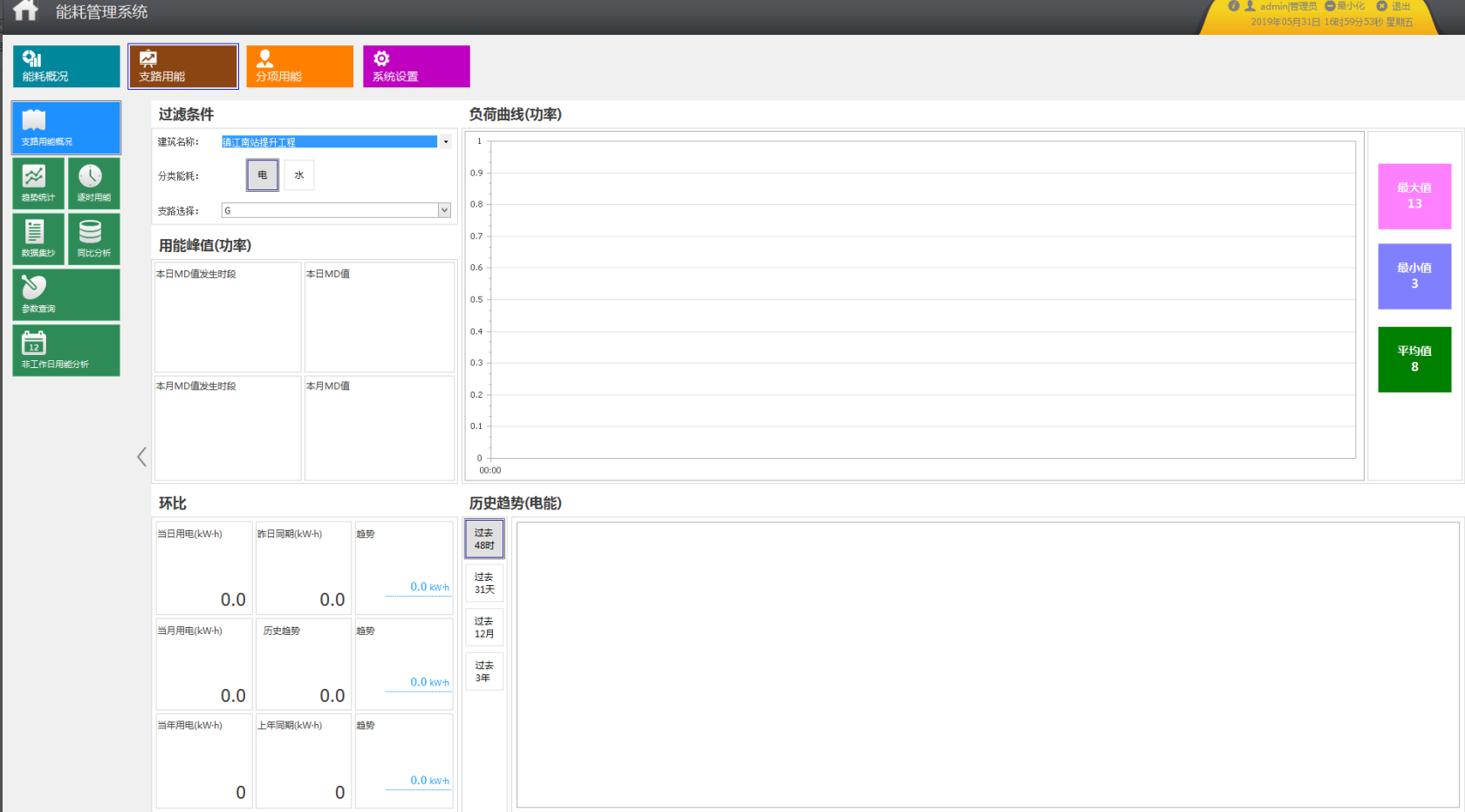
Task: Click the 最小化 minimize link
Action: (x=1345, y=6)
